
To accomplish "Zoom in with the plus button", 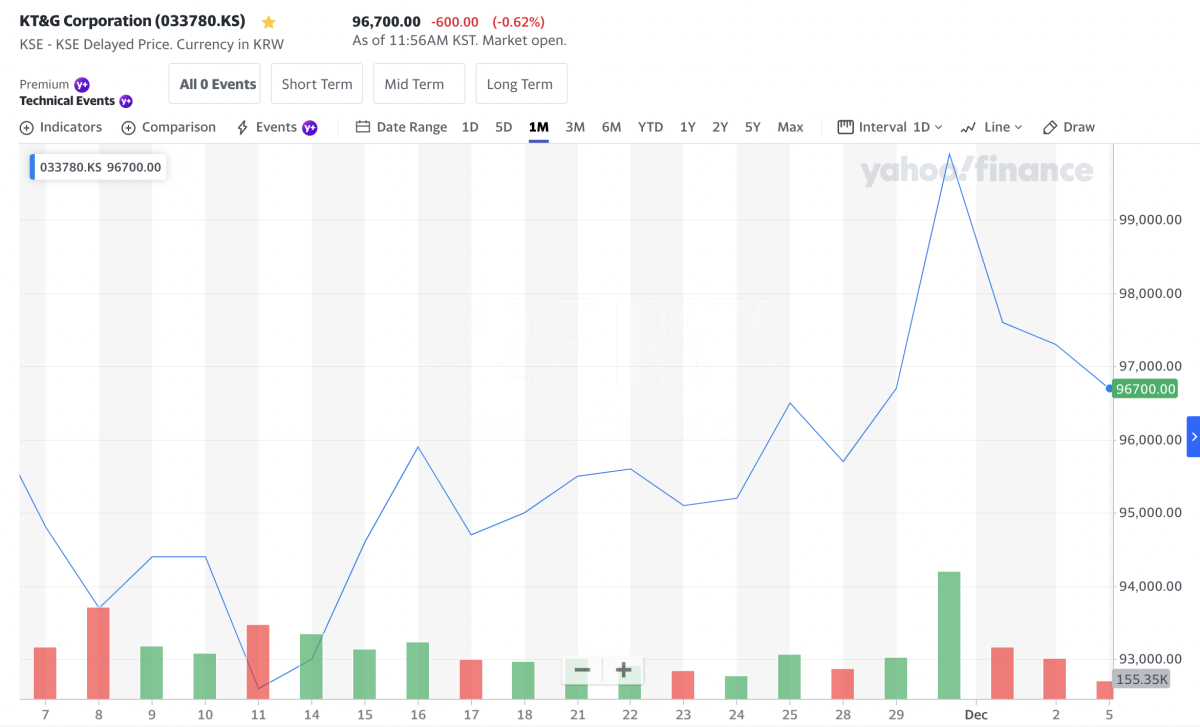I will click(x=623, y=670).
